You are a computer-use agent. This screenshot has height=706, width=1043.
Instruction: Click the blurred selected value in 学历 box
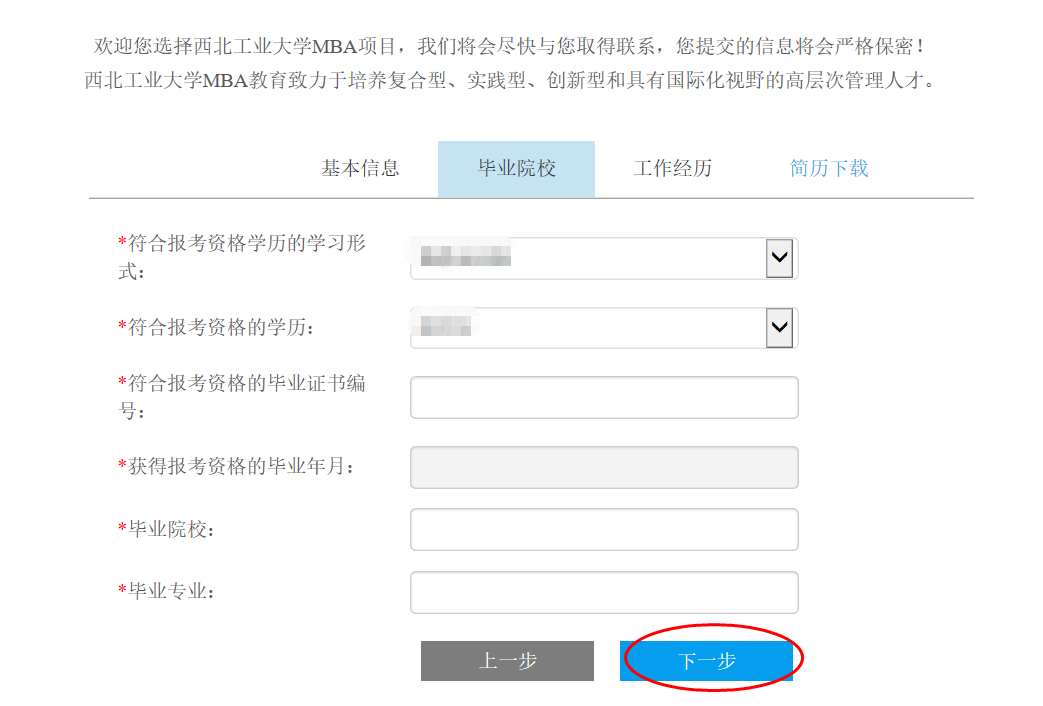click(446, 326)
